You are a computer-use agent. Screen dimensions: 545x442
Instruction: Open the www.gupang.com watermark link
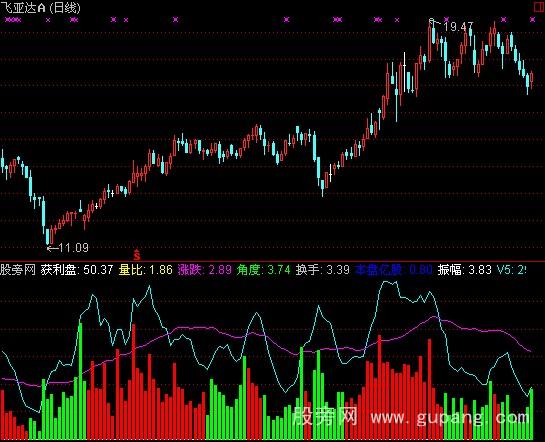point(450,417)
